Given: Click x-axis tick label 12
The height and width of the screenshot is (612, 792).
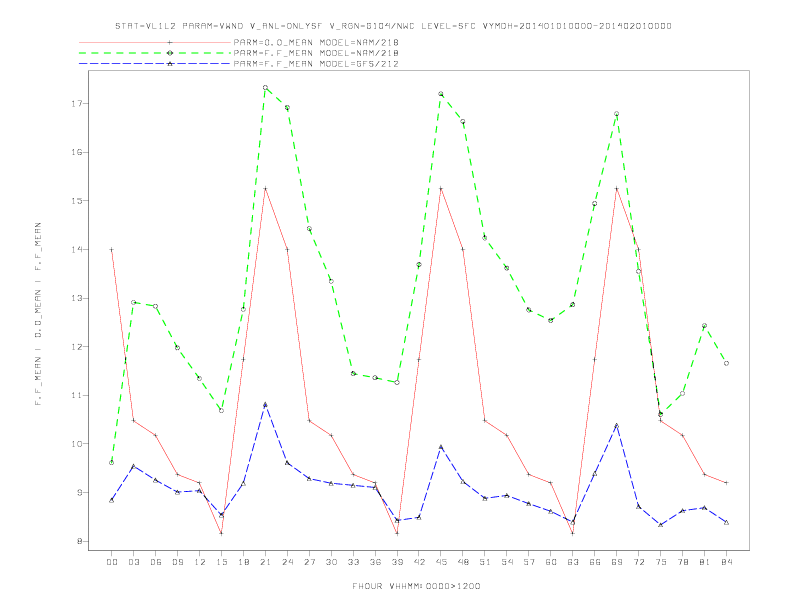Looking at the screenshot, I should pos(200,562).
